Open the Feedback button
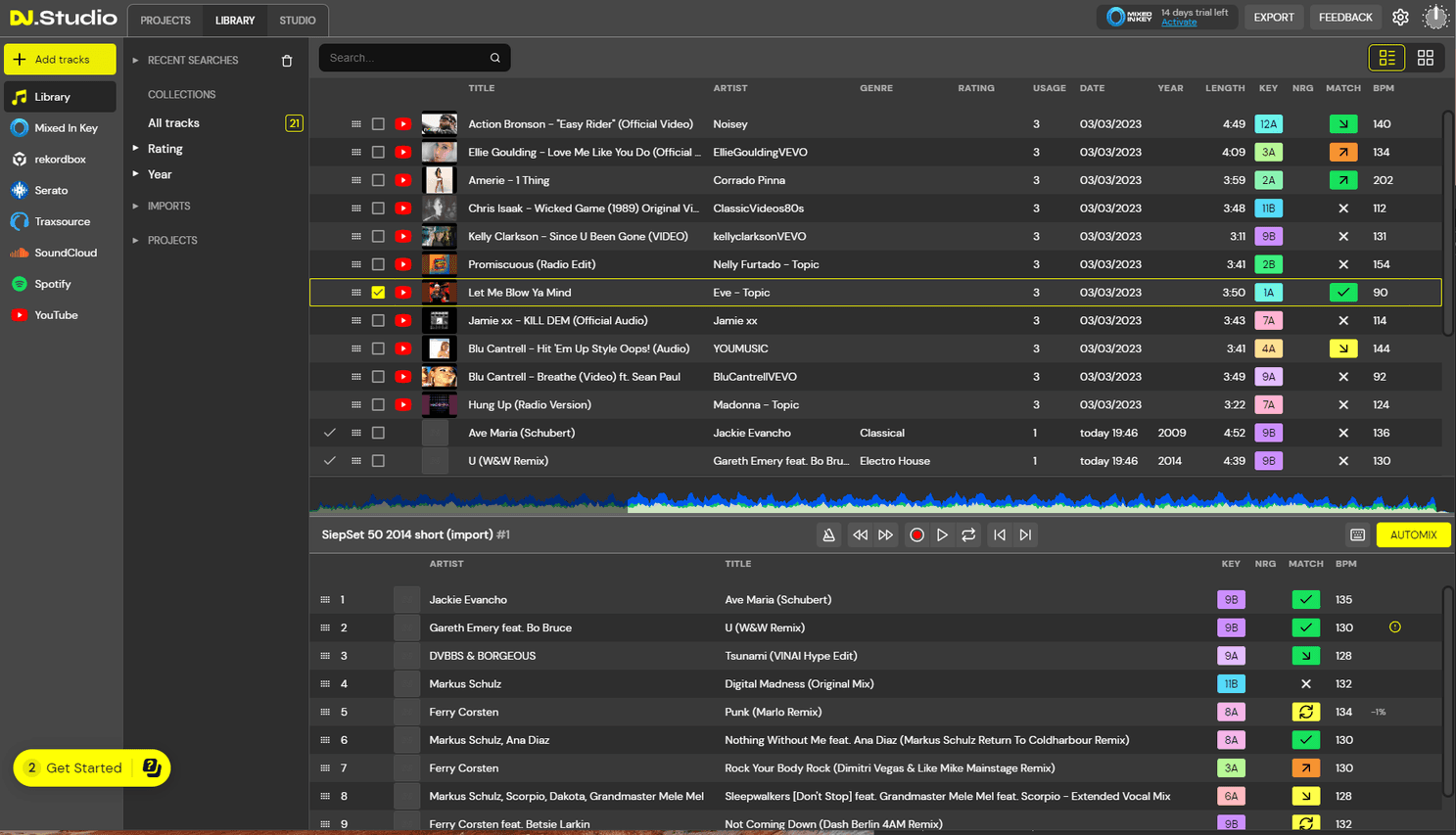1456x835 pixels. coord(1345,18)
